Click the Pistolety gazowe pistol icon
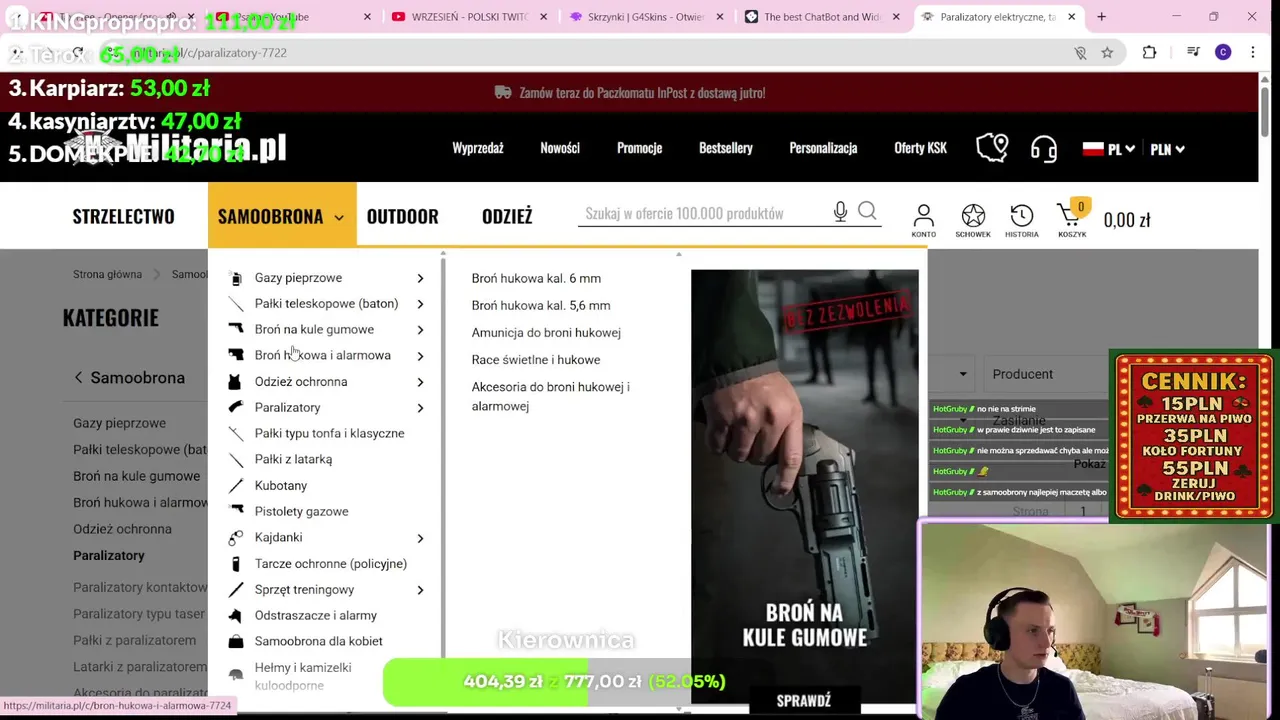This screenshot has width=1280, height=720. 236,510
